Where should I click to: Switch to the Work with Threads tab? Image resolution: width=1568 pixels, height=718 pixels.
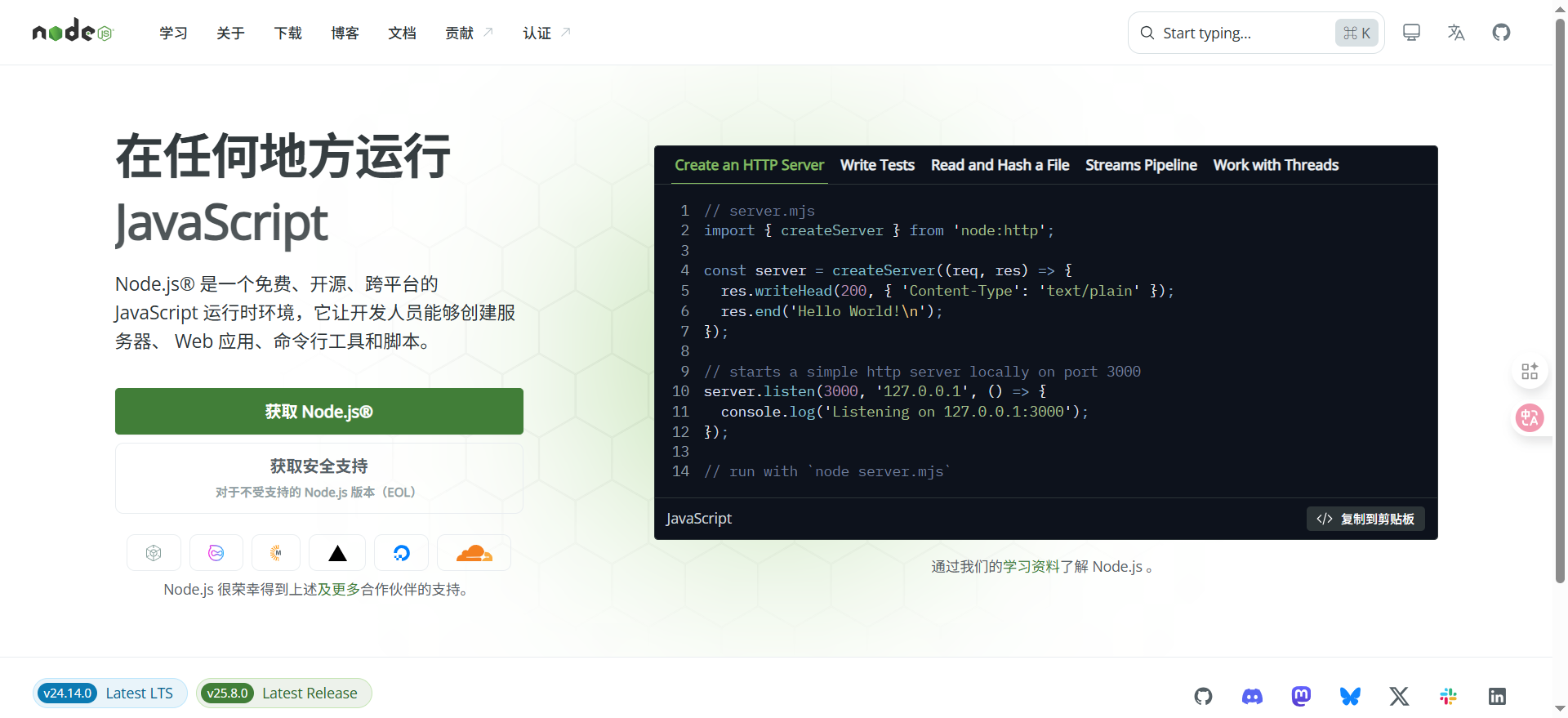pos(1276,165)
